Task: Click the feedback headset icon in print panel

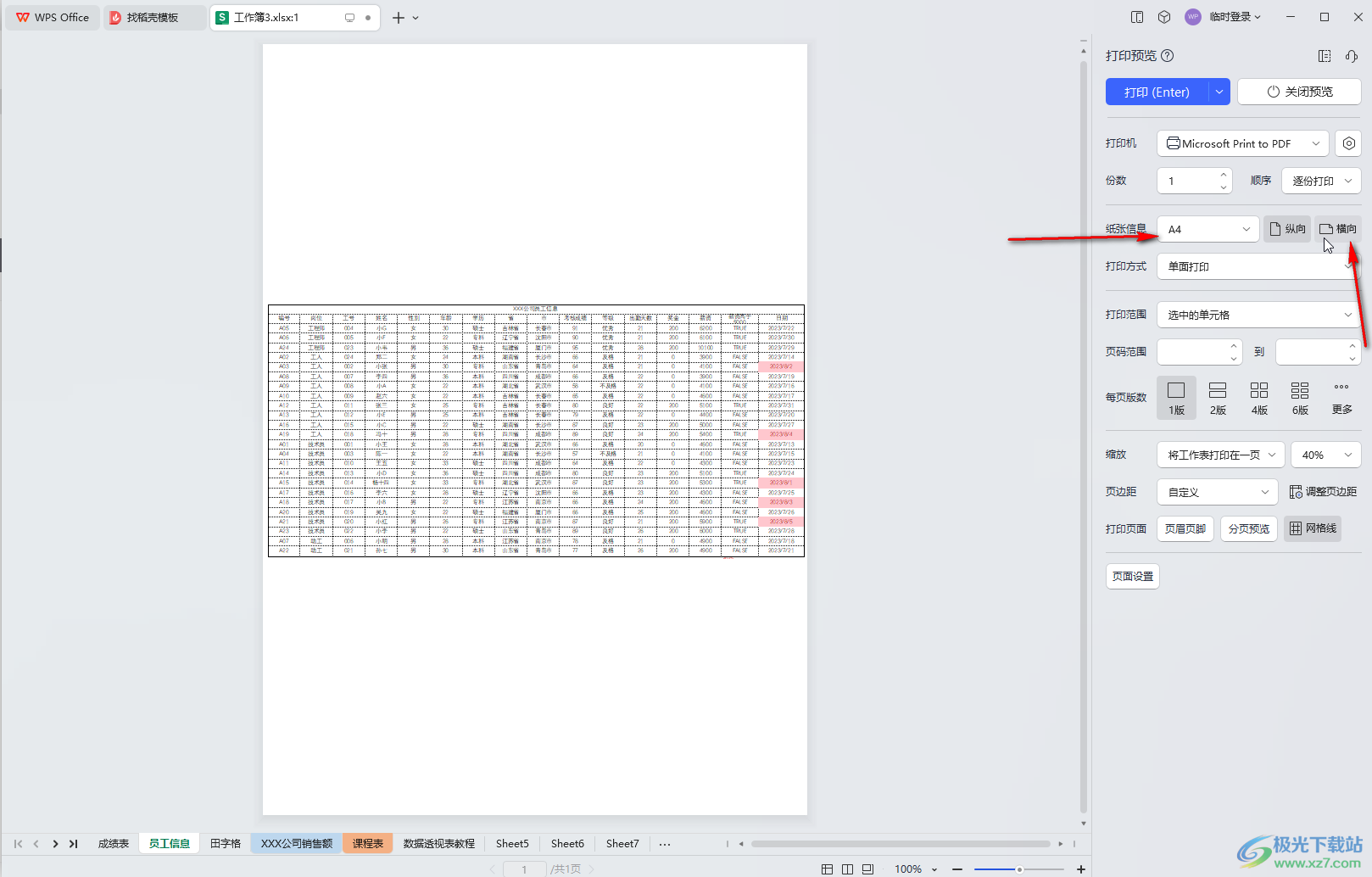Action: point(1352,56)
